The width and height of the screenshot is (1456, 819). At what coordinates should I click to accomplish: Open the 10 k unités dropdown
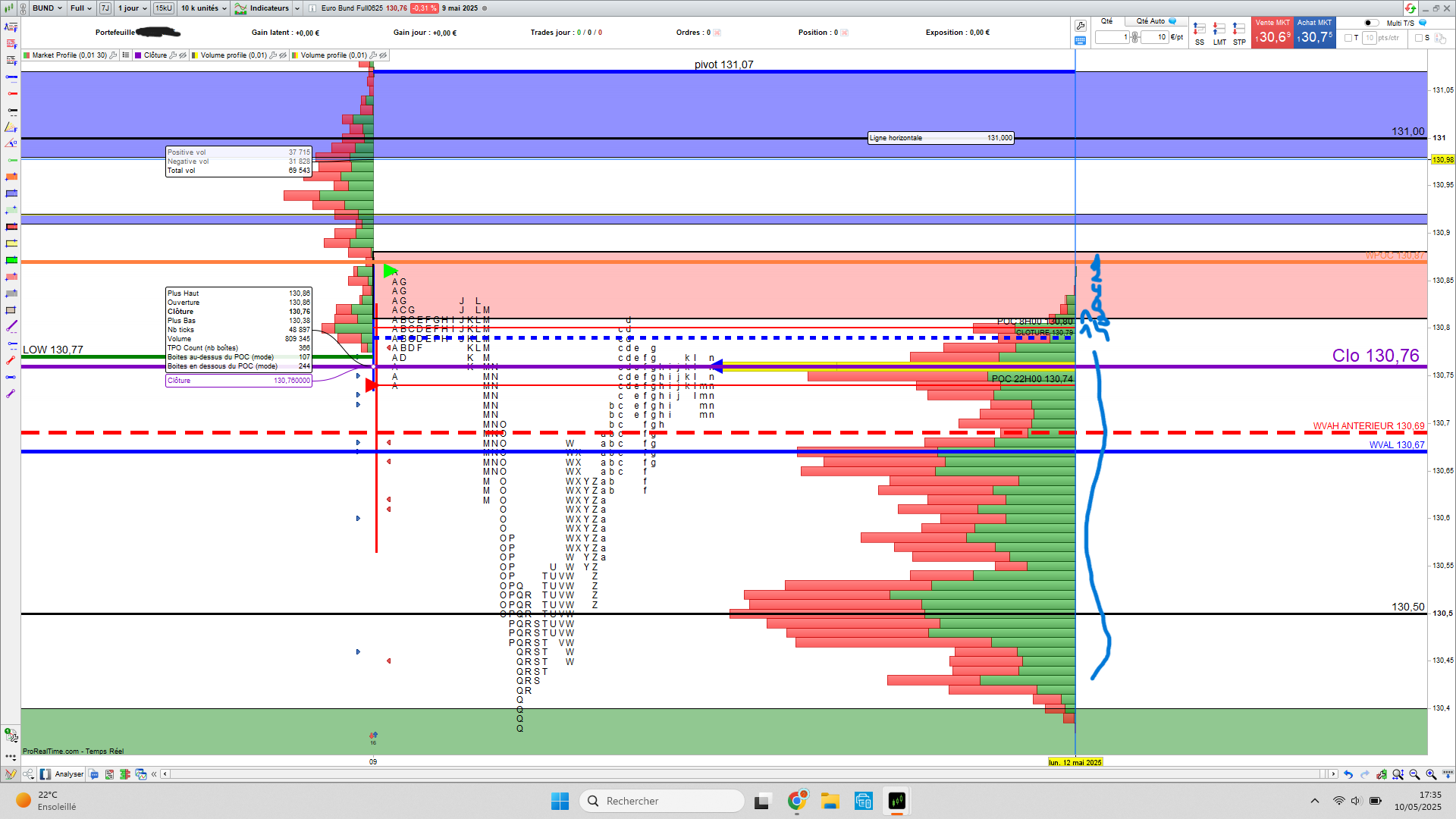(x=204, y=8)
